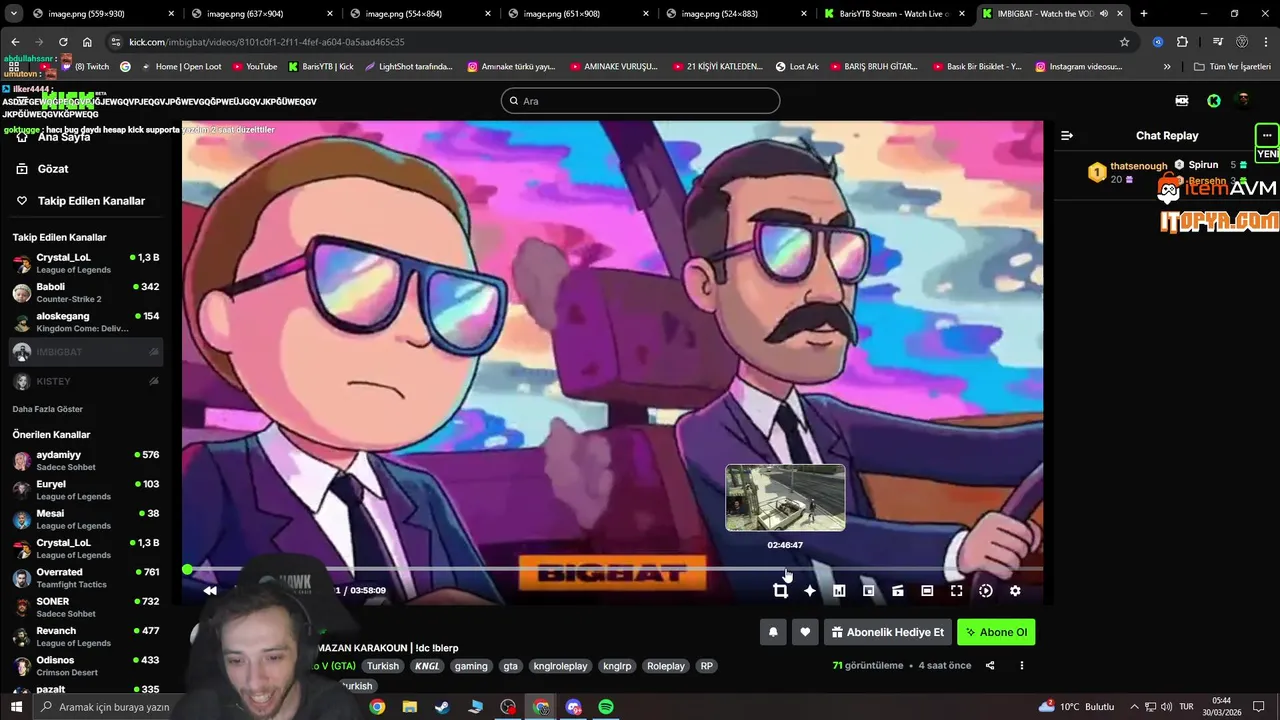This screenshot has height=720, width=1280.
Task: Open Spotify from the taskbar
Action: point(606,707)
